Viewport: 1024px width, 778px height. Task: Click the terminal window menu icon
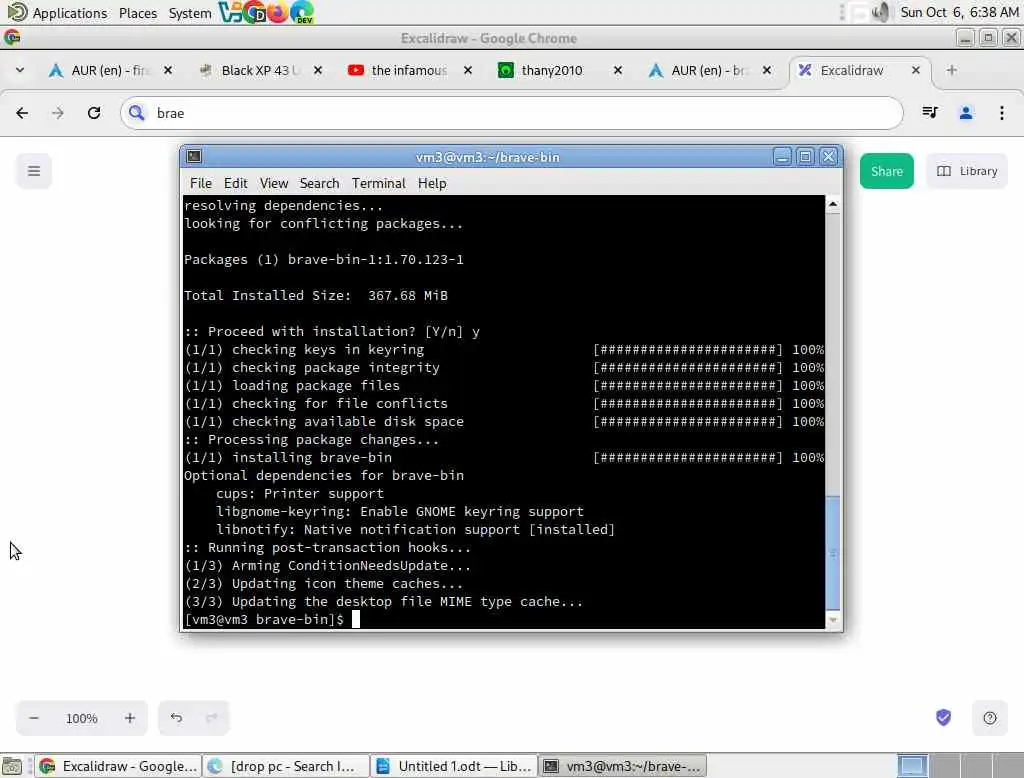(x=194, y=157)
